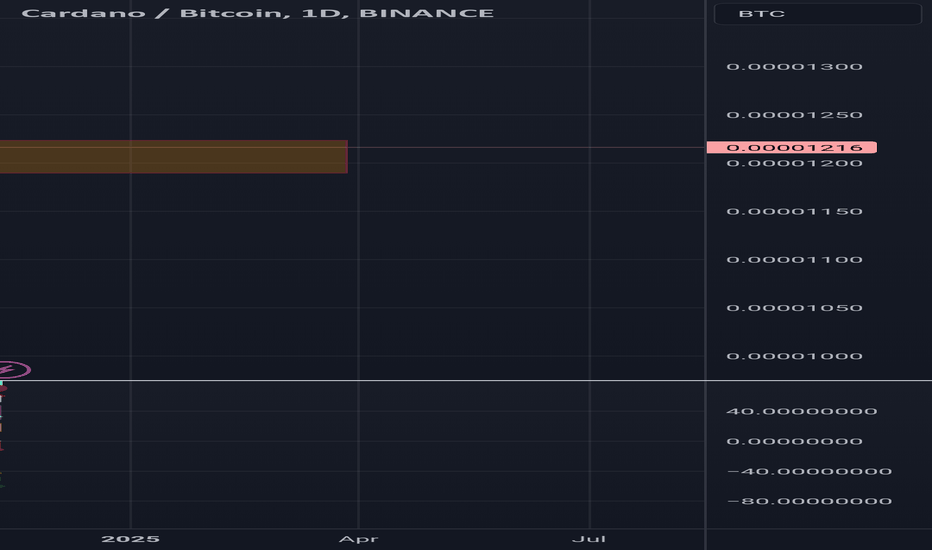Click the −80.00000000 indicator axis label
The height and width of the screenshot is (550, 932).
click(809, 501)
